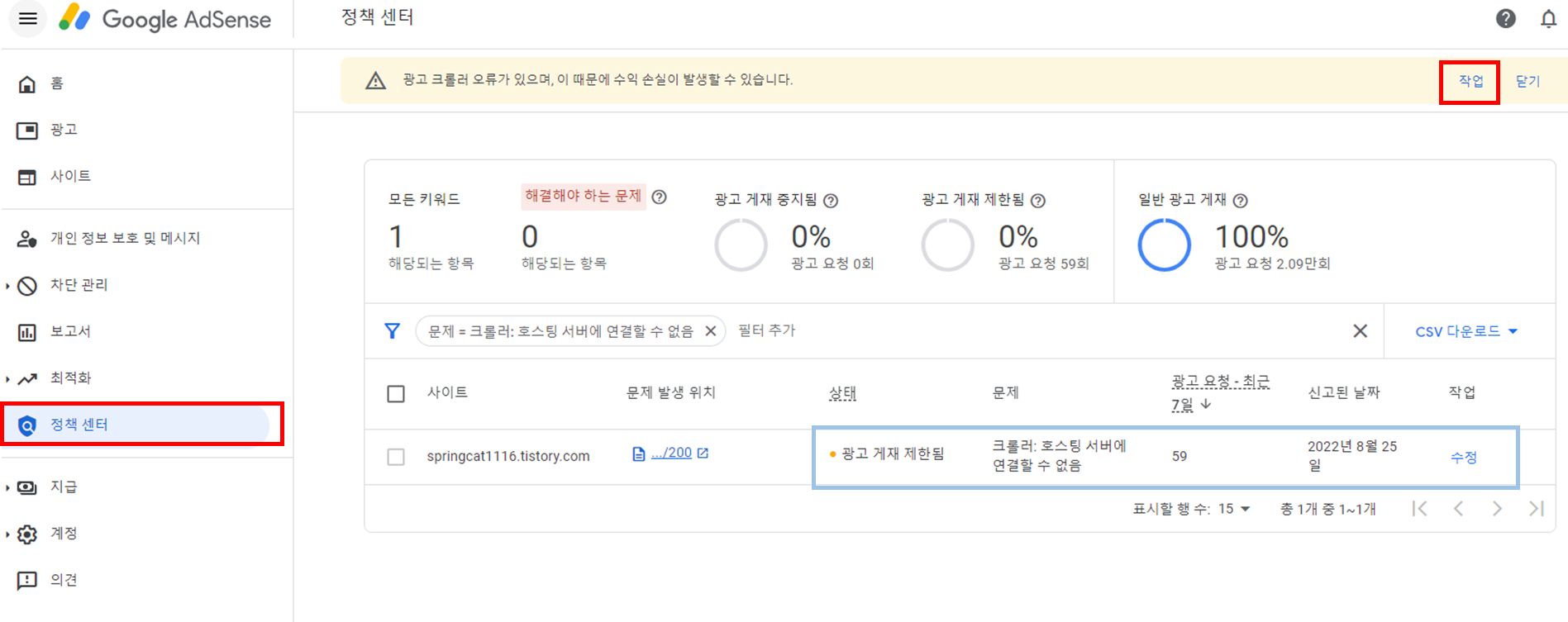The width and height of the screenshot is (1568, 622).
Task: Clear all filters with the X button
Action: tap(1360, 331)
